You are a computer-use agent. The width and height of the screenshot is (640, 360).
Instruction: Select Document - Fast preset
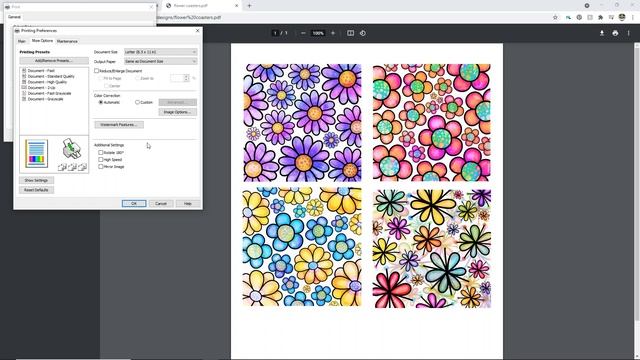38,71
